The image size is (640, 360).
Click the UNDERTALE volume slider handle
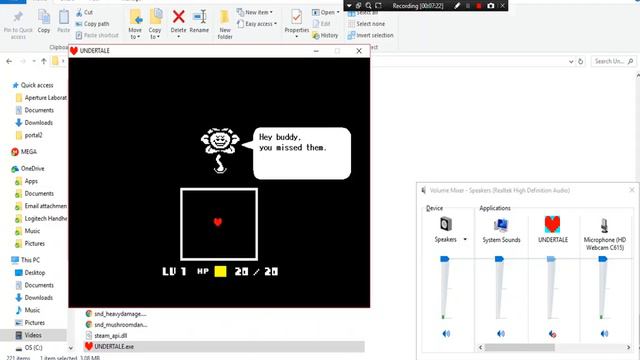pyautogui.click(x=551, y=259)
